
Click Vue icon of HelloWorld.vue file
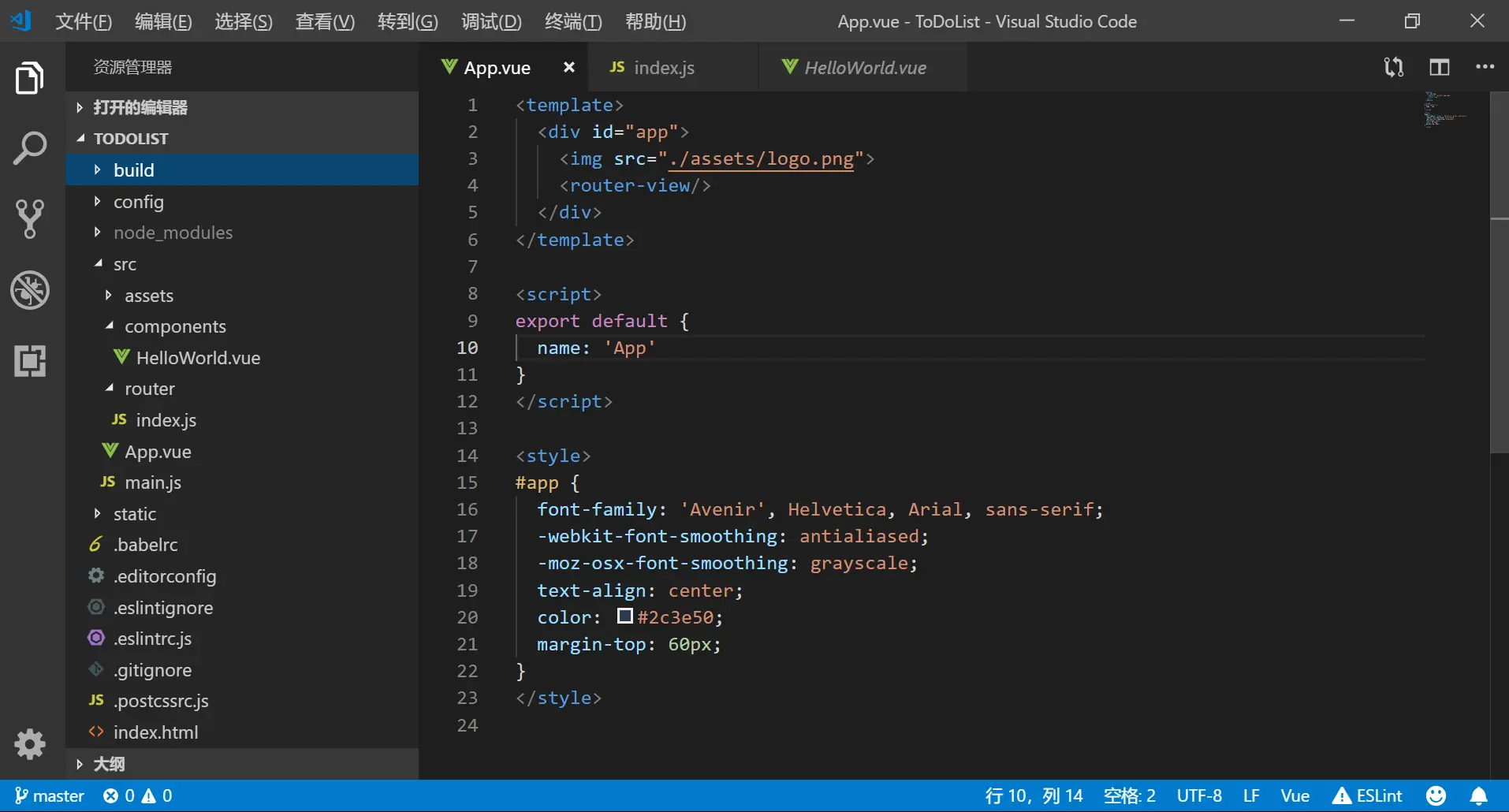pyautogui.click(x=121, y=357)
